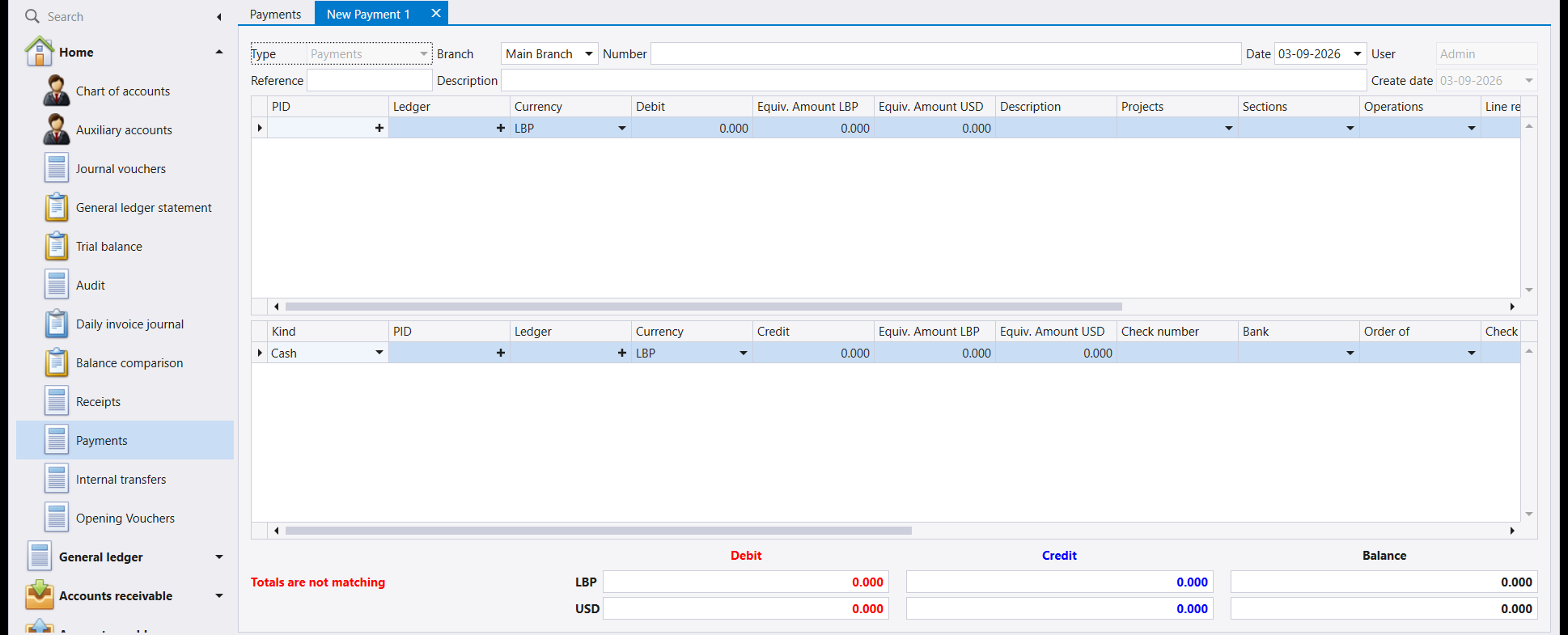Open Projects dropdown in debit row

[x=1229, y=128]
